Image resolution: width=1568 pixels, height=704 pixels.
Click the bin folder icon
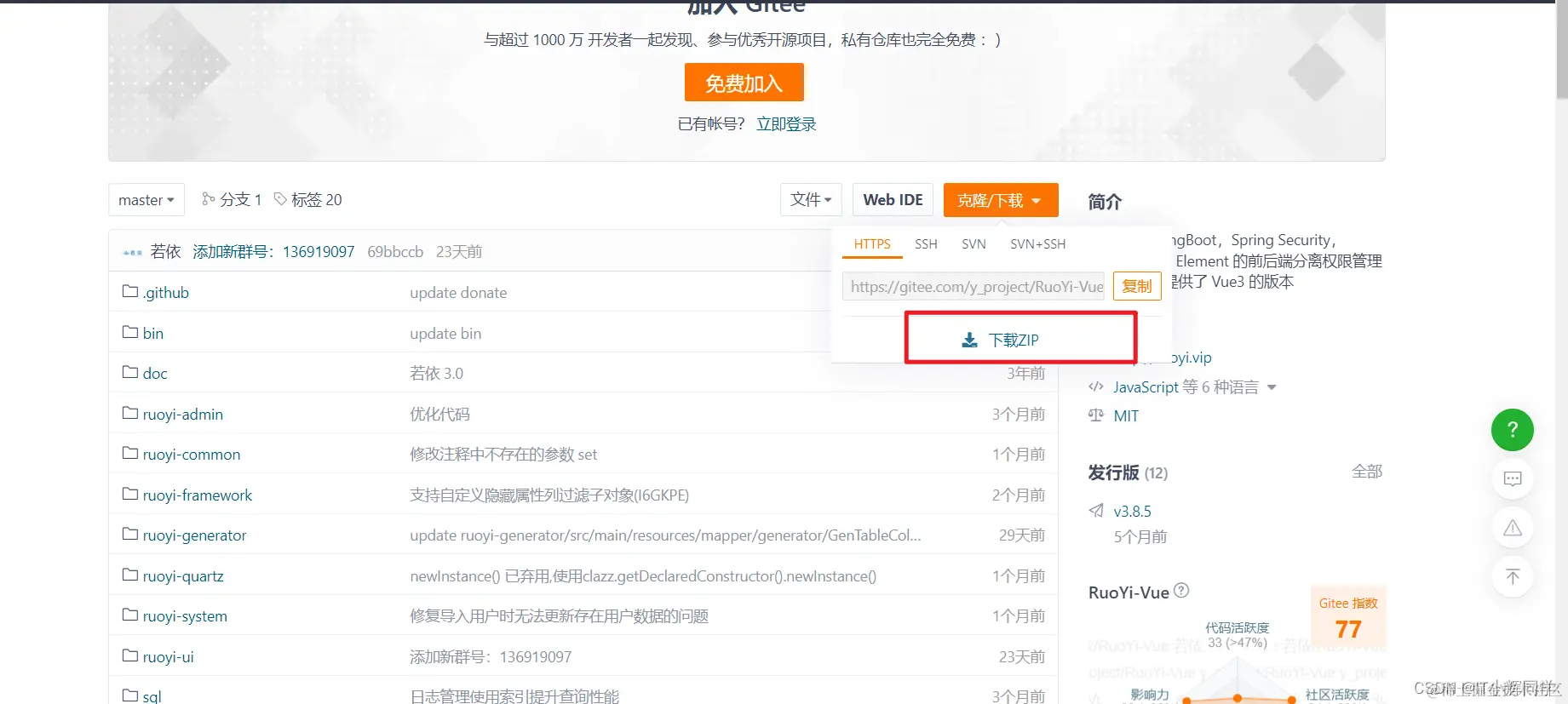pyautogui.click(x=130, y=332)
